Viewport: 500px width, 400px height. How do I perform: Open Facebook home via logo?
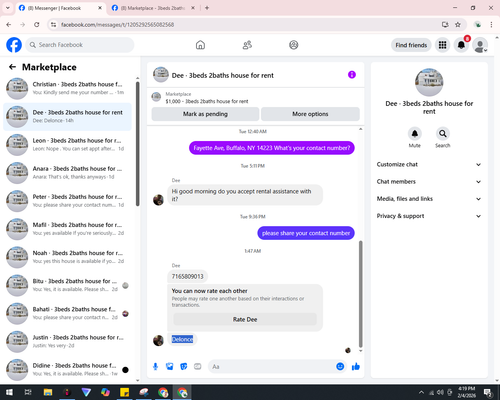(14, 45)
